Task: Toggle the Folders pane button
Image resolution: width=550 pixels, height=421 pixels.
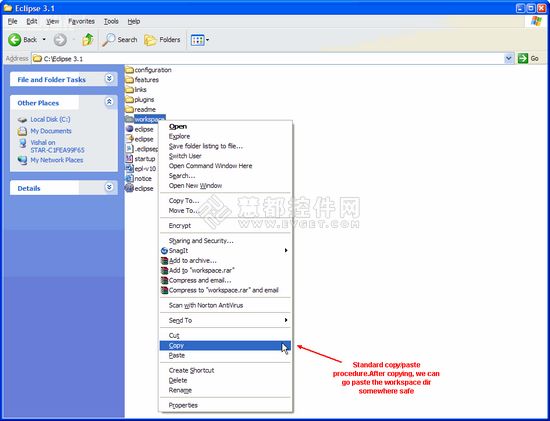Action: pyautogui.click(x=162, y=40)
